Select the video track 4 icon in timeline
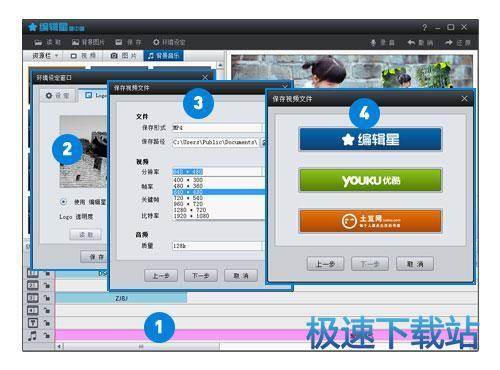 33,310
